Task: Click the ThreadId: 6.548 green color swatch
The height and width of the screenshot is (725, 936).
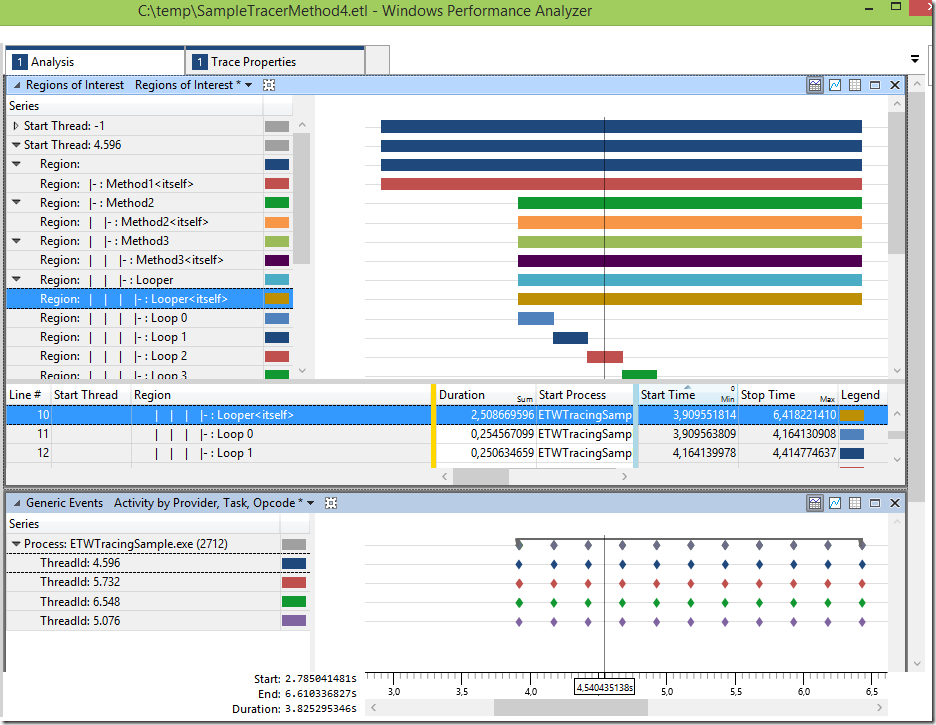Action: [x=294, y=601]
